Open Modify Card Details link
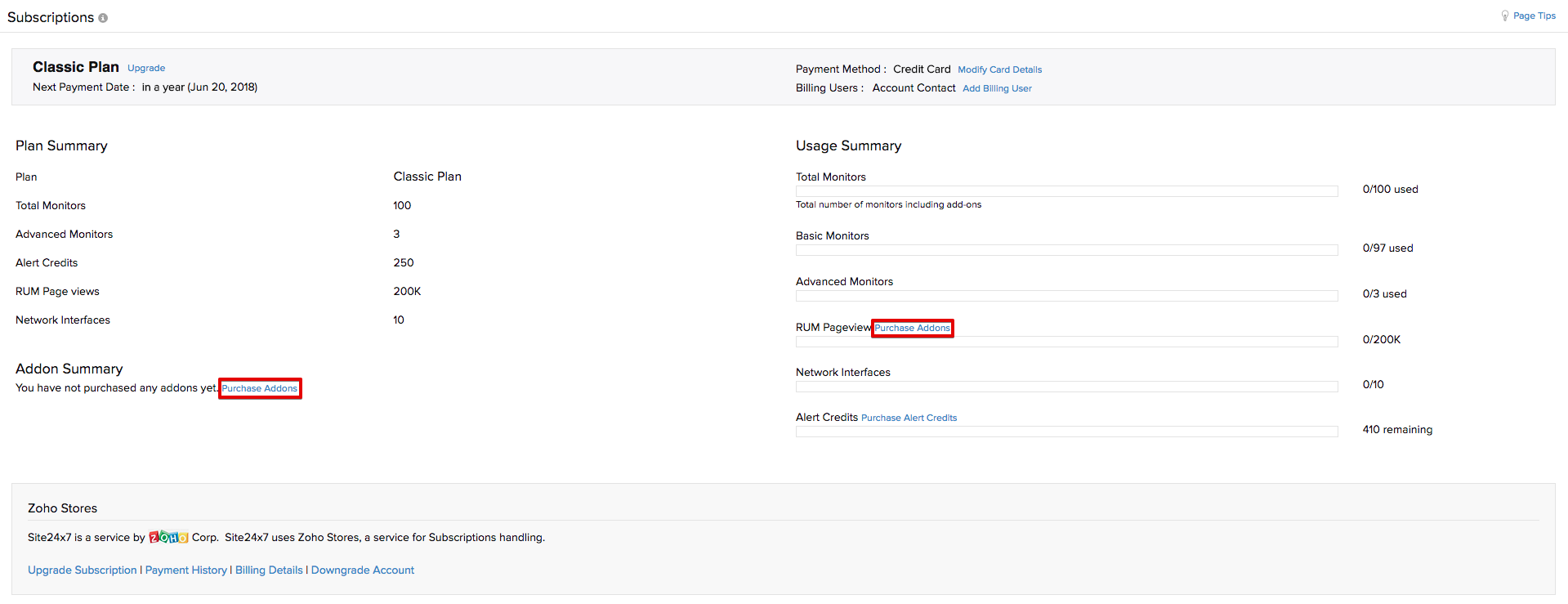The width and height of the screenshot is (1568, 604). 999,69
